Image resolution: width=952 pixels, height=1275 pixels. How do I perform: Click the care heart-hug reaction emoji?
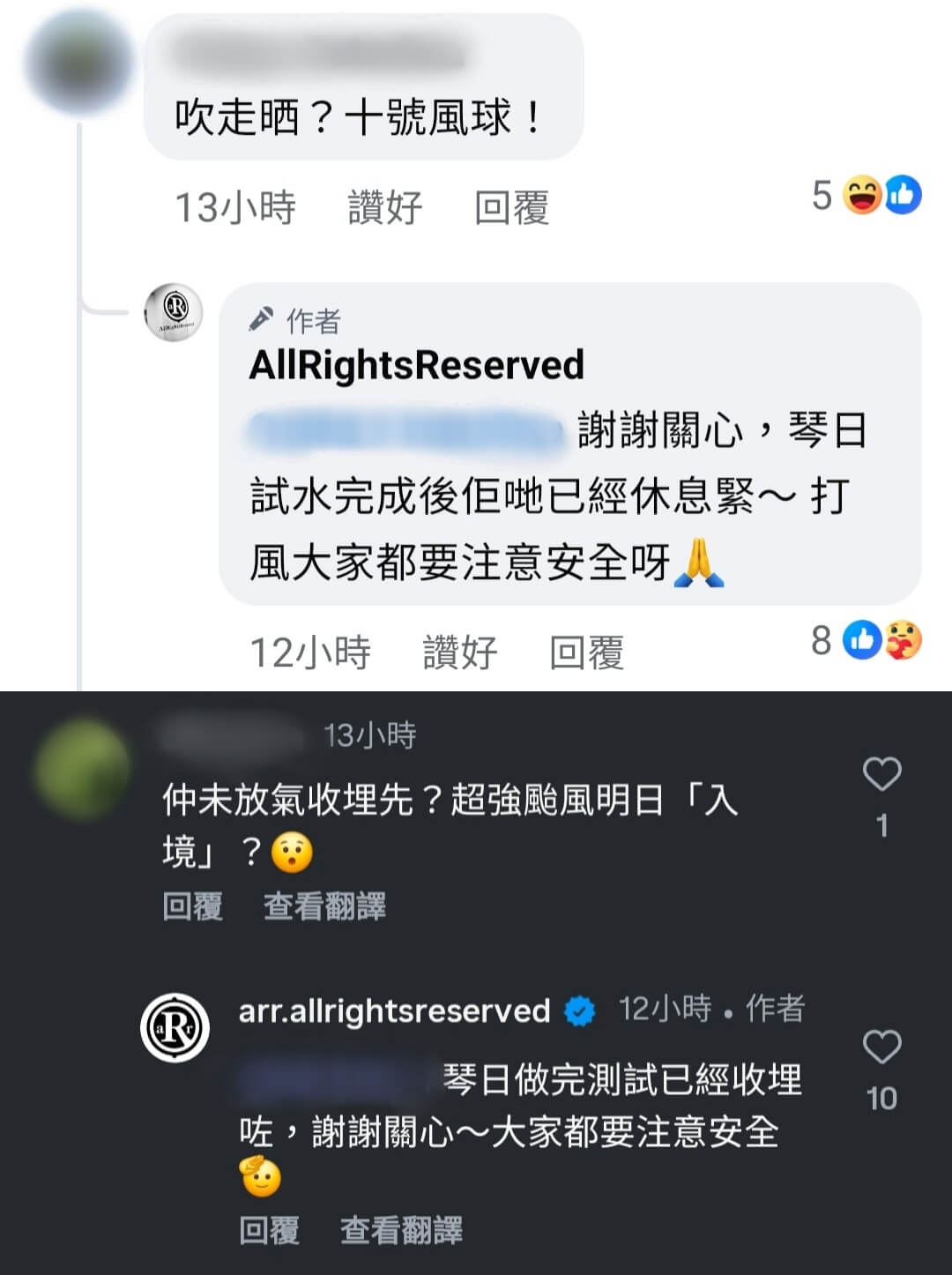tap(903, 640)
